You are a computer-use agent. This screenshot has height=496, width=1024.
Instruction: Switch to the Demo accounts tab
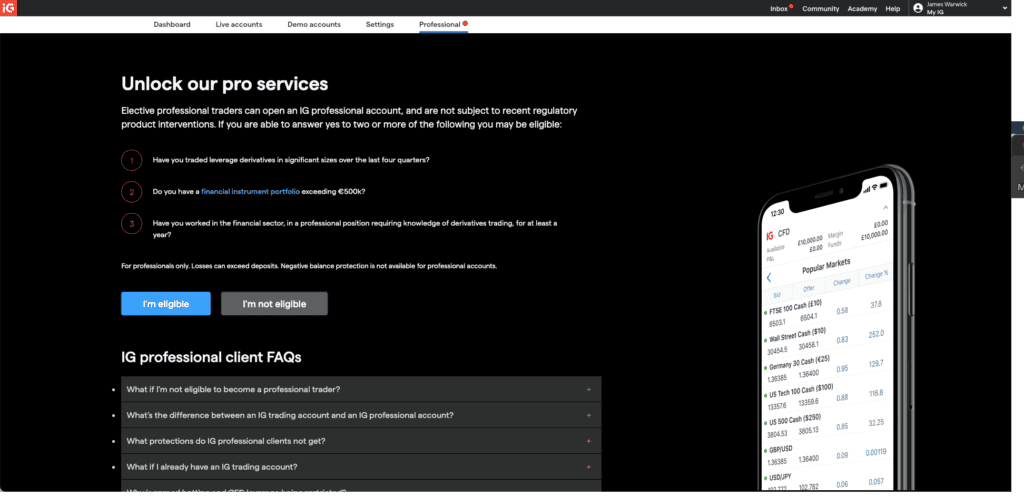[x=313, y=24]
